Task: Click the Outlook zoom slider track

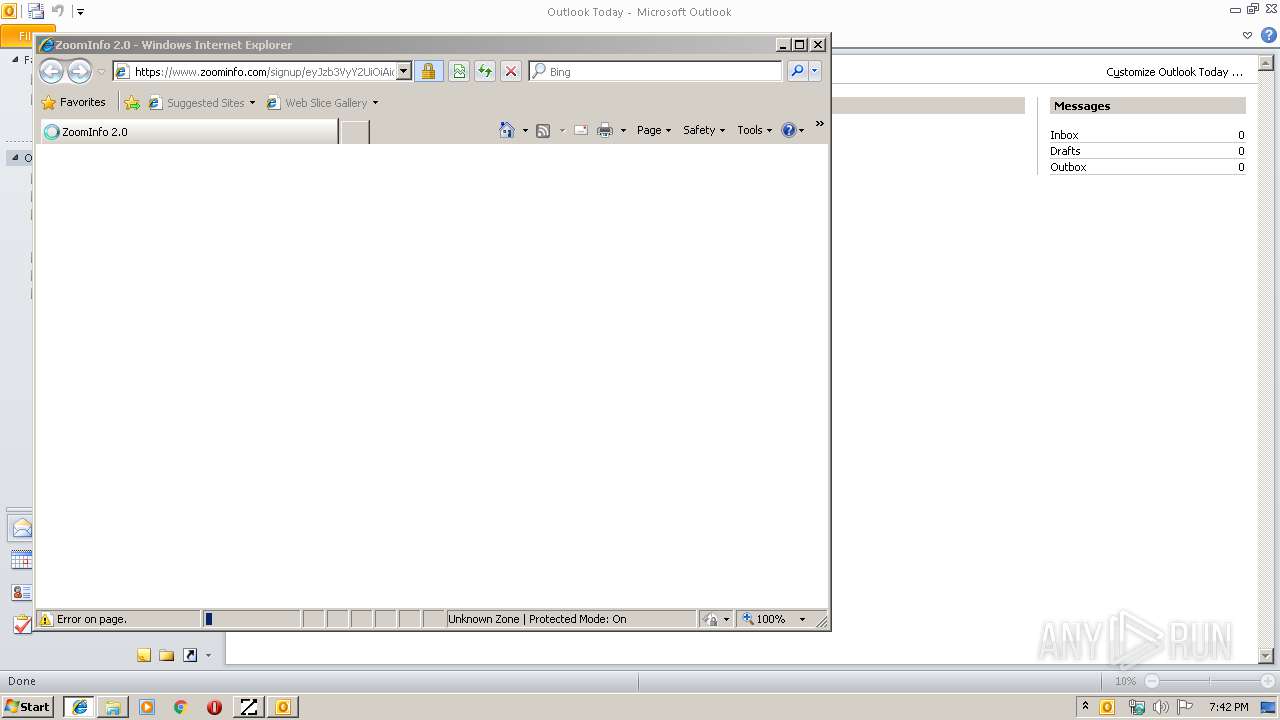Action: point(1210,681)
